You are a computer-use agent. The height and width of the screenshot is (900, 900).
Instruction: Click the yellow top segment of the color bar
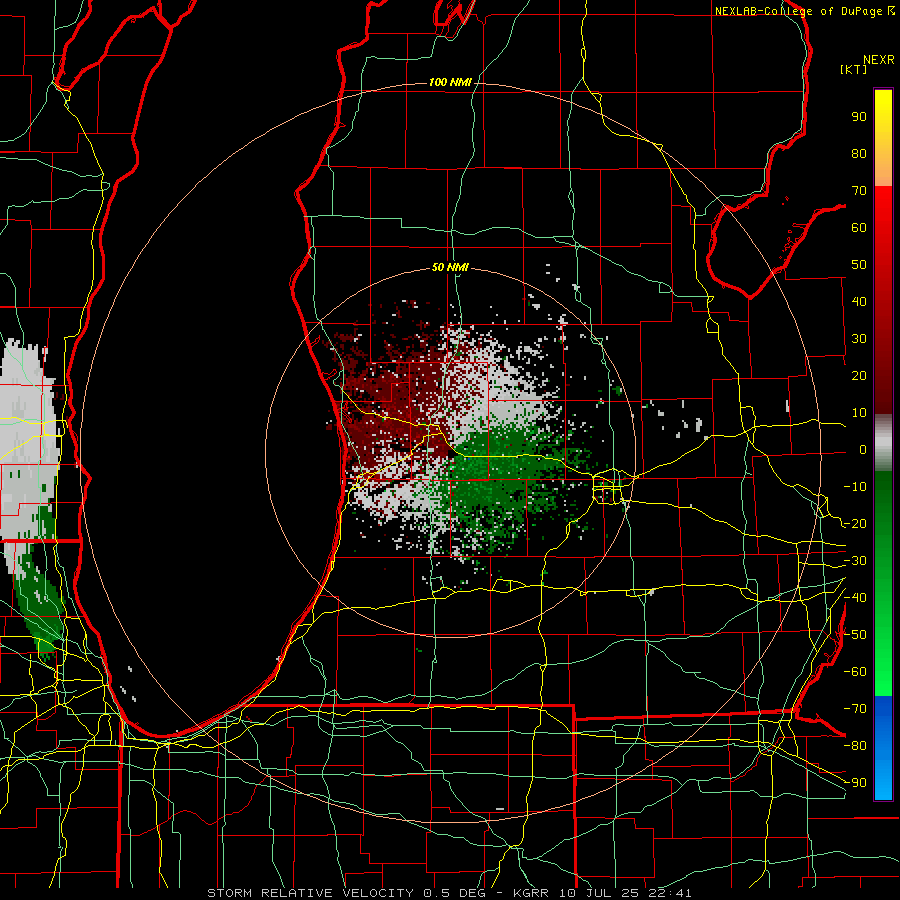[883, 138]
